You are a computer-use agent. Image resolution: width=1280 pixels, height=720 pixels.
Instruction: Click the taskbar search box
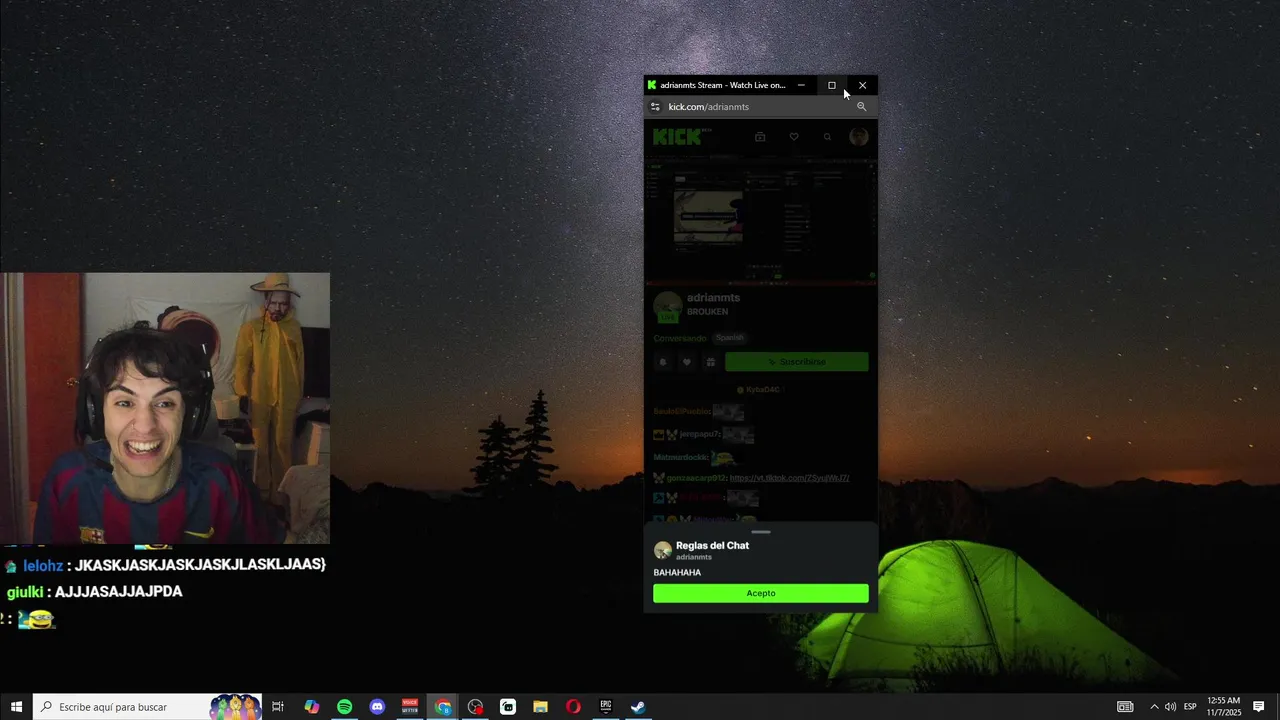tap(148, 707)
